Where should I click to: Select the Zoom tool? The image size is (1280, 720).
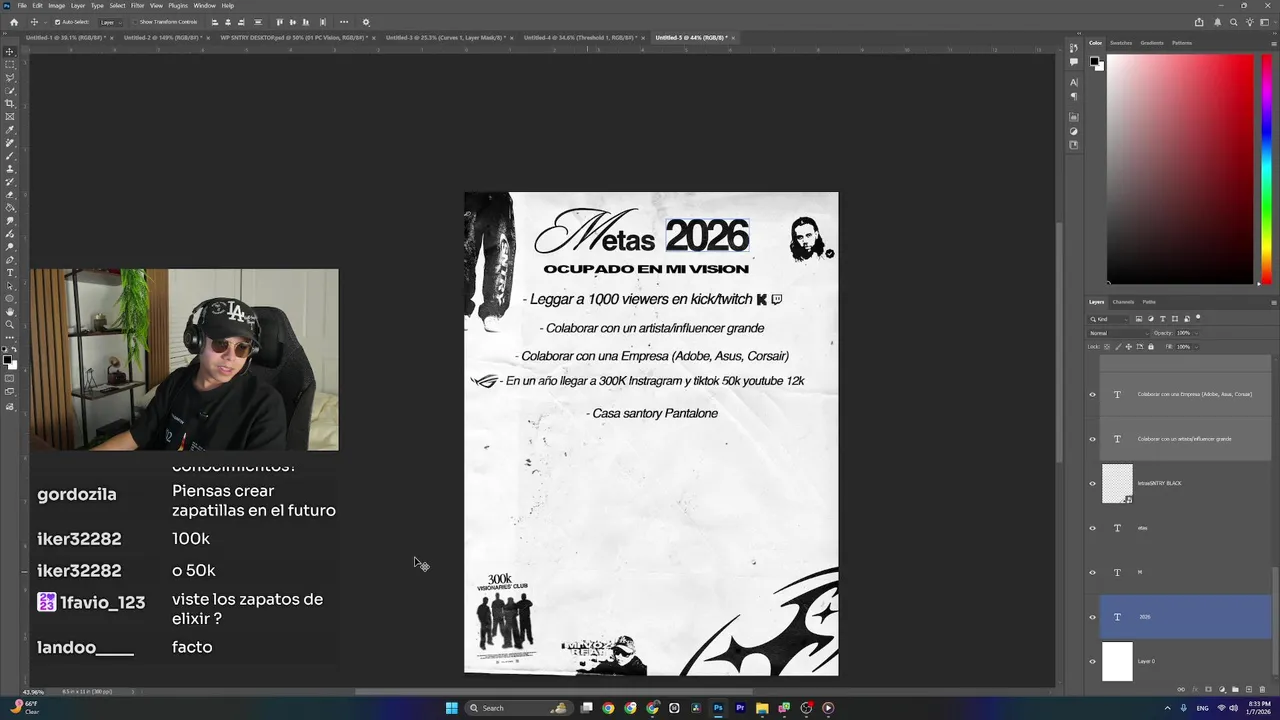point(10,324)
